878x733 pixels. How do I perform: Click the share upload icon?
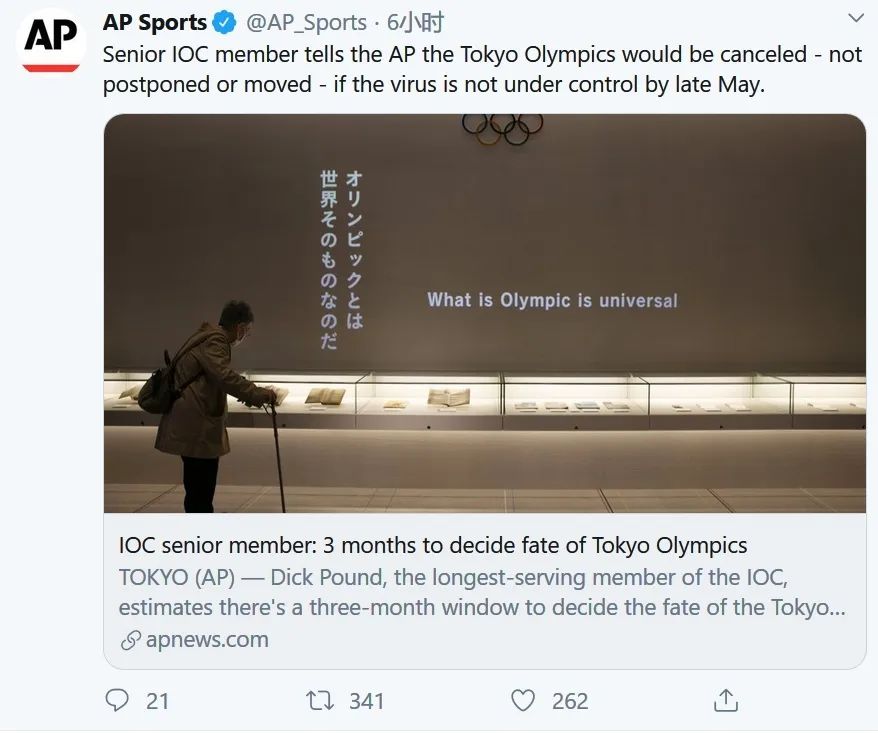[726, 700]
